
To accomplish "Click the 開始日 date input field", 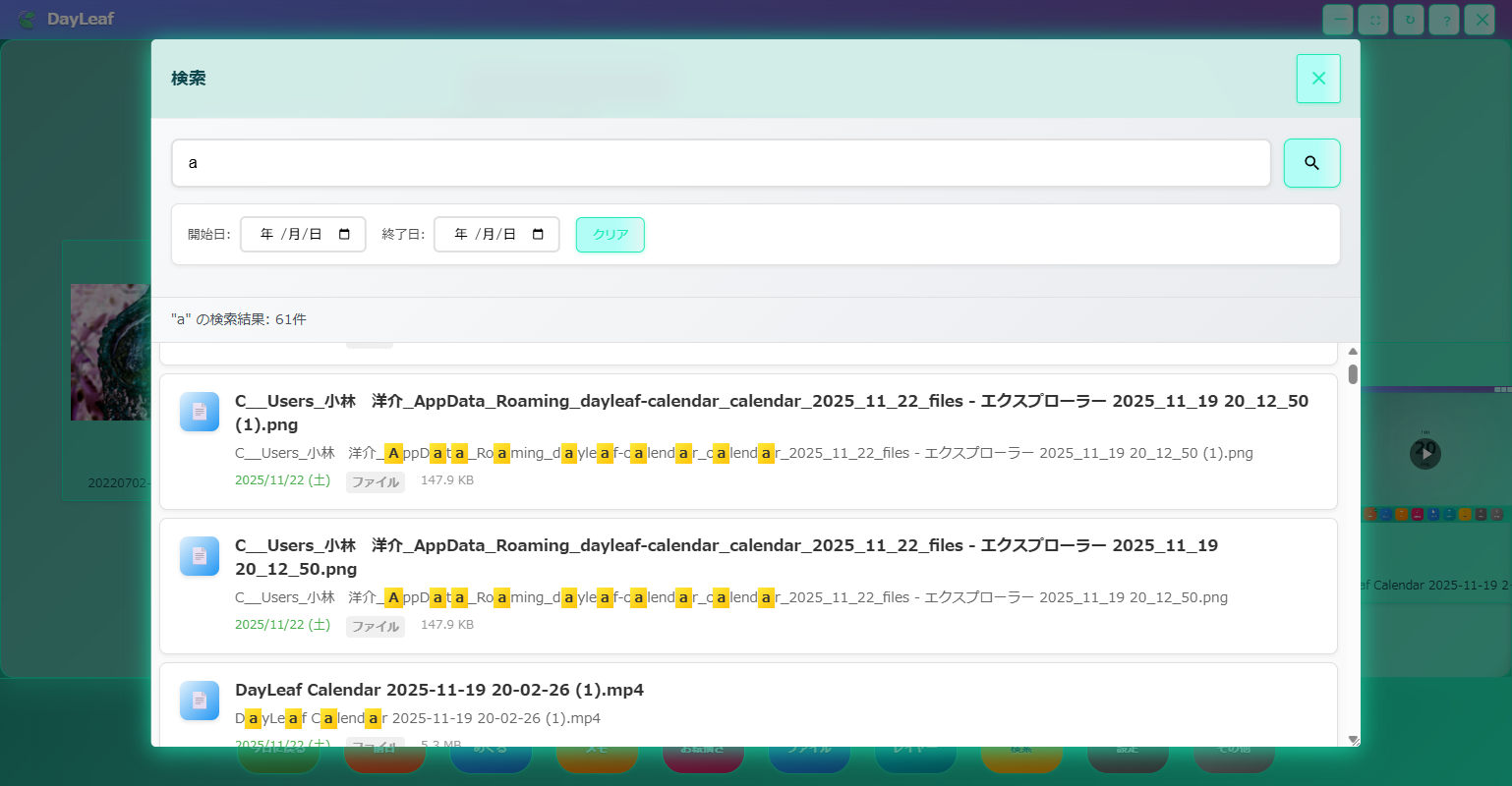I will pyautogui.click(x=292, y=235).
